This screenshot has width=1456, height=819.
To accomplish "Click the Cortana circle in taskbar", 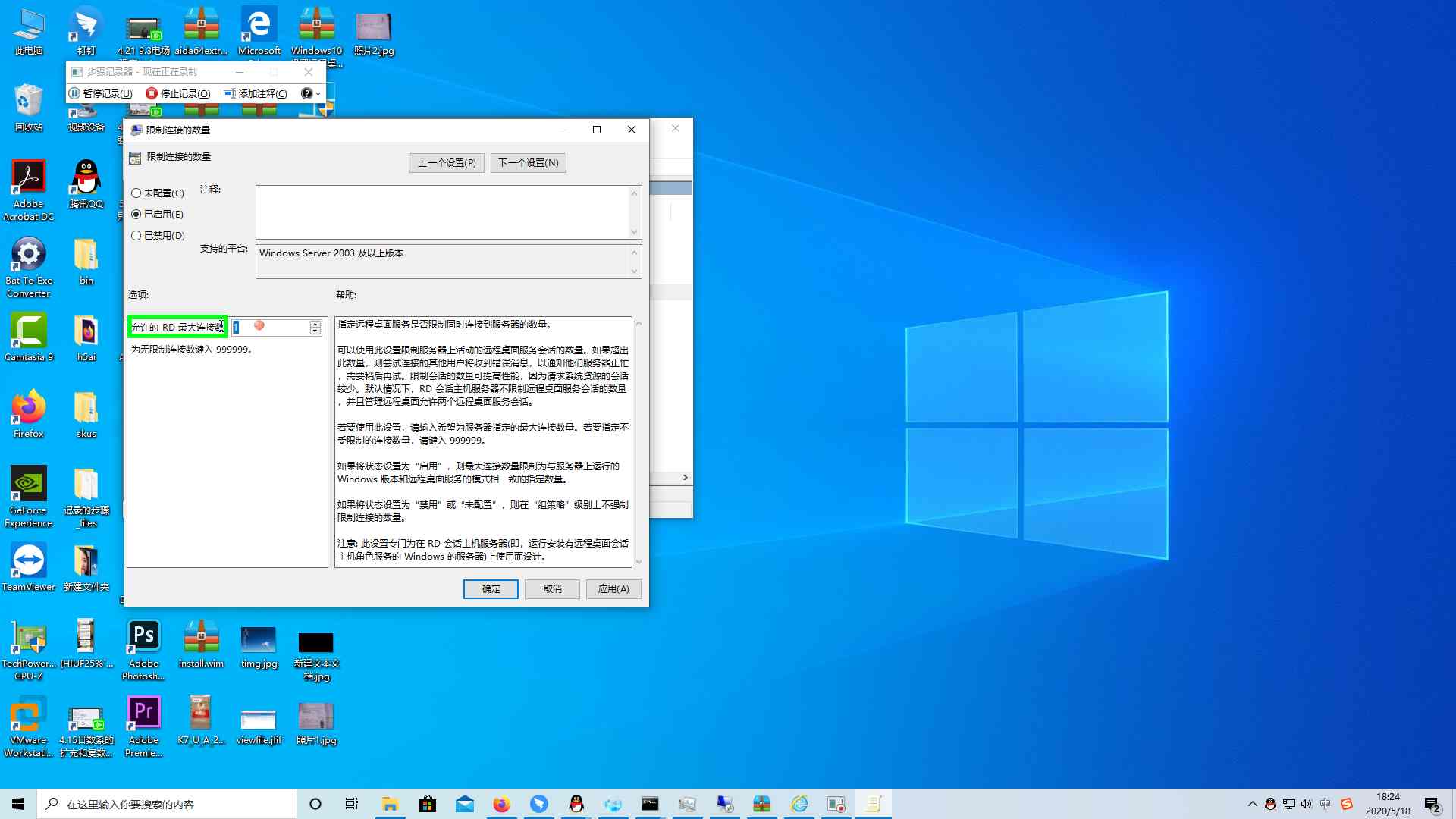I will click(x=315, y=804).
